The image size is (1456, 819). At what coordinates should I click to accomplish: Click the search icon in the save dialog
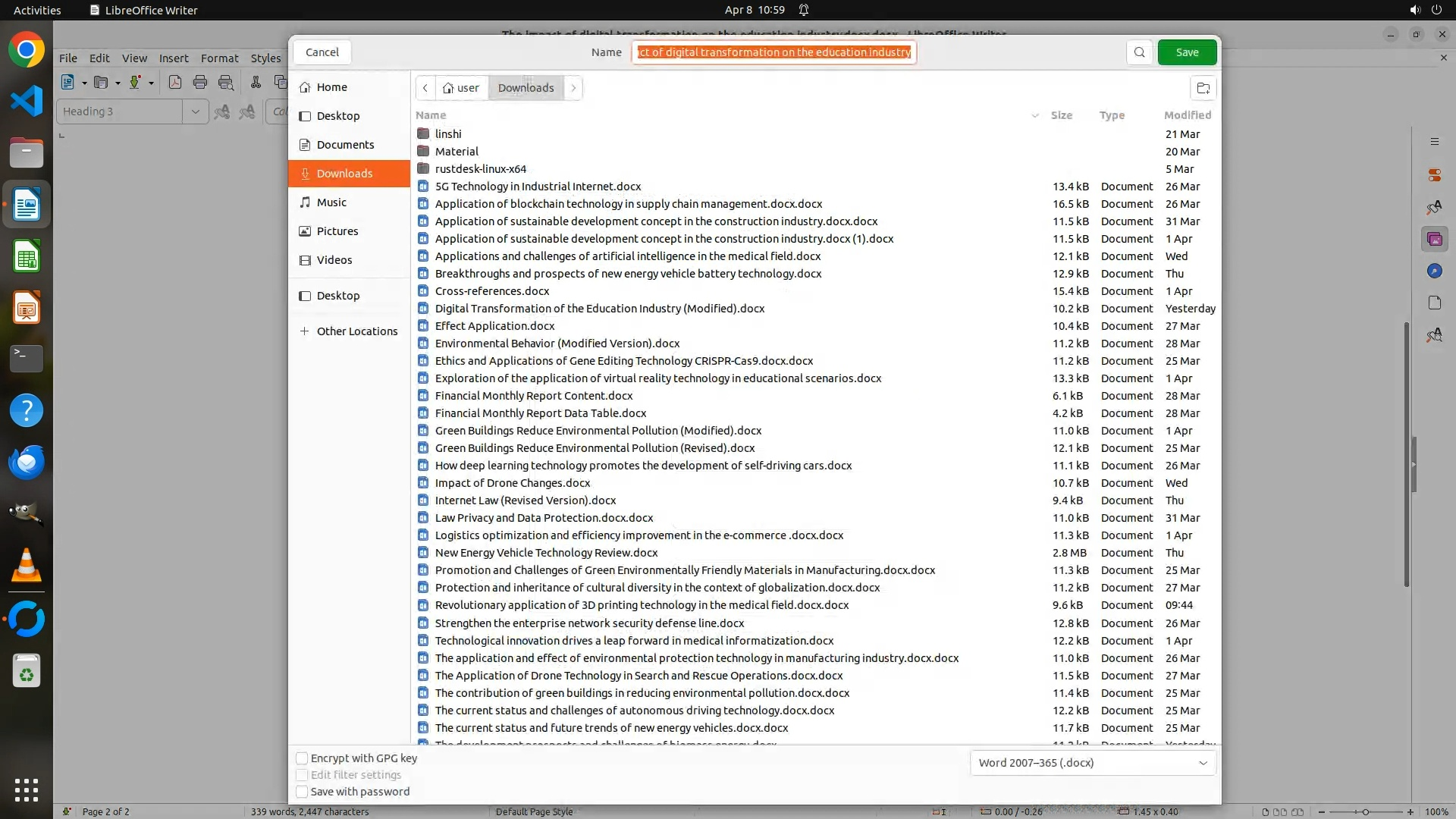point(1139,52)
